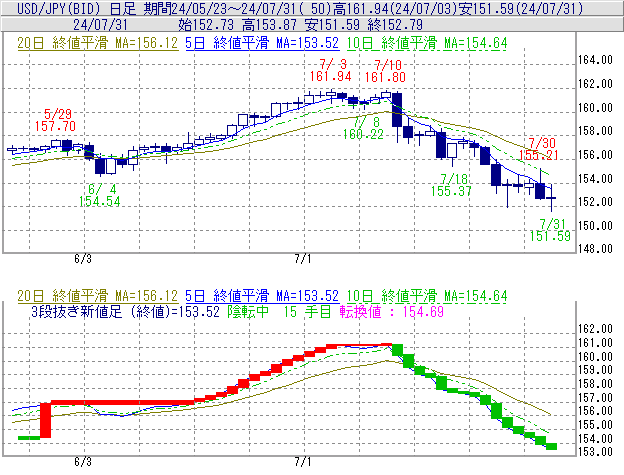Click the 10日 終値平滑 MA=154.64 link in lower chart
This screenshot has width=624, height=475.
click(427, 296)
